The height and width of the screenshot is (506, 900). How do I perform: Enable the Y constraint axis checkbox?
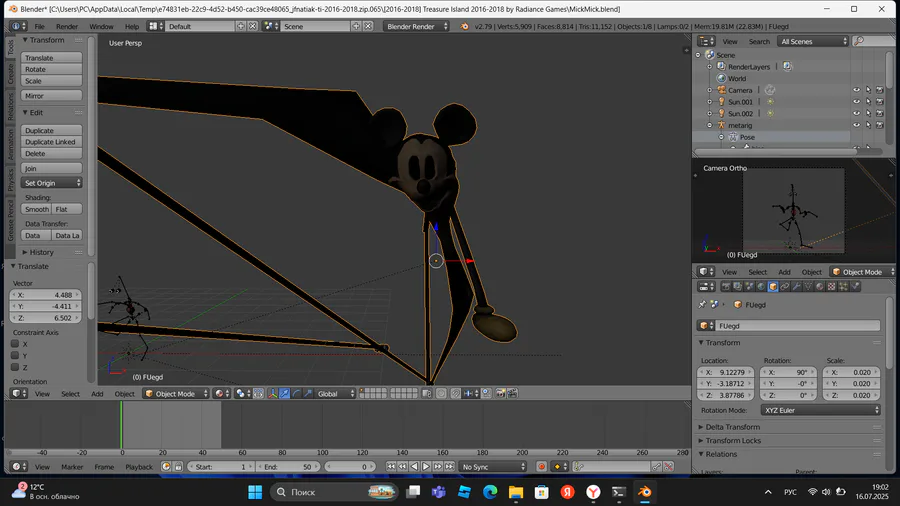pyautogui.click(x=15, y=355)
